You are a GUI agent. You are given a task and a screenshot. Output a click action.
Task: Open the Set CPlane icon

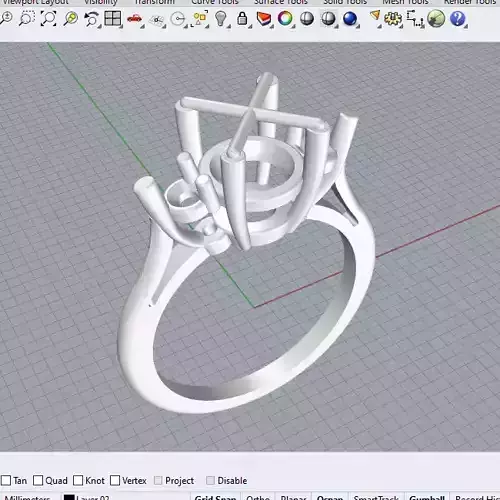(156, 20)
